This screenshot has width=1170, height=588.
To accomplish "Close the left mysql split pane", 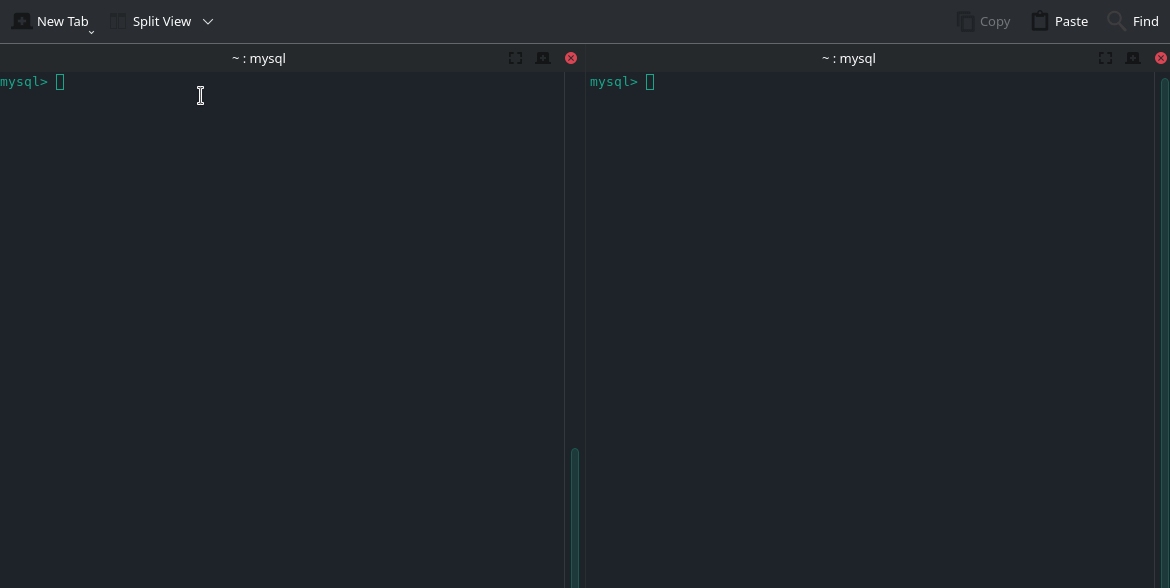I will [571, 58].
